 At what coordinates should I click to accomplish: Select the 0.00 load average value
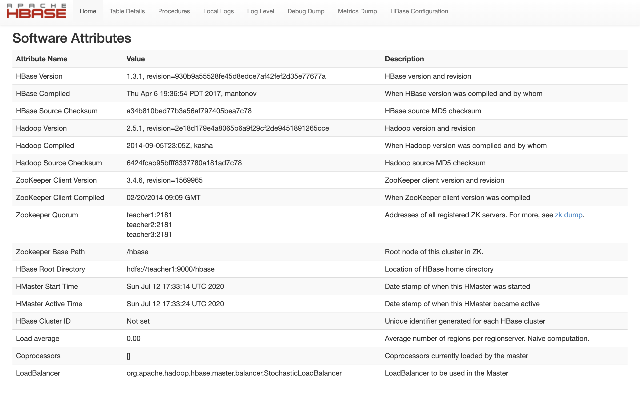[x=133, y=338]
